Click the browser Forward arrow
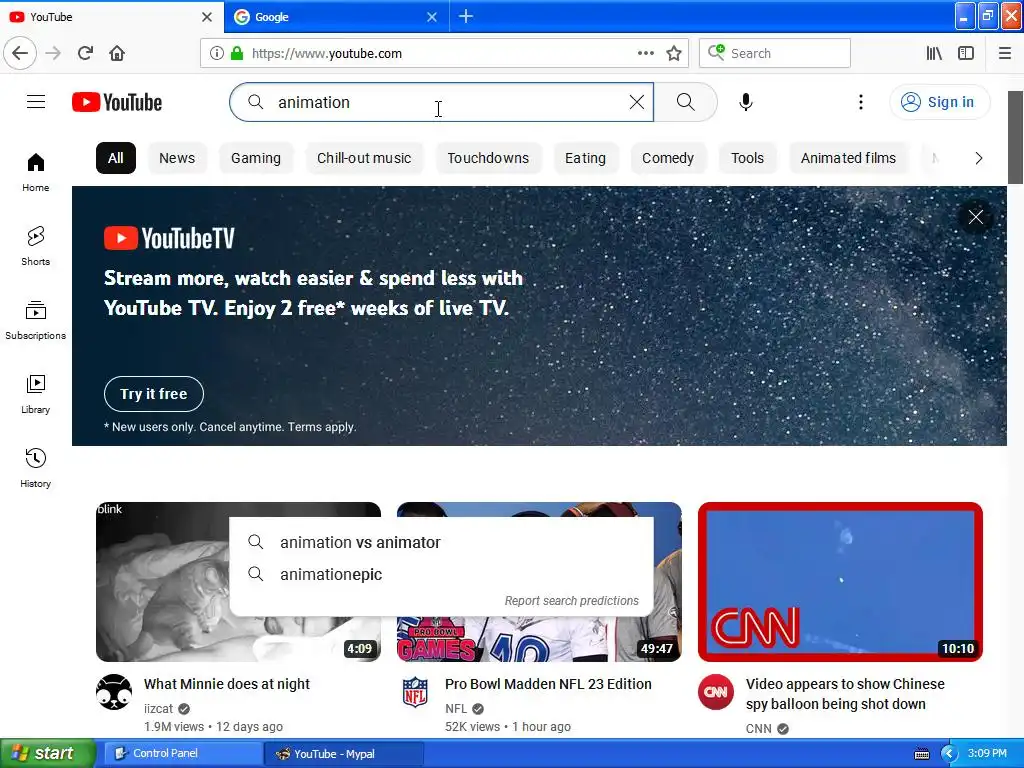Image resolution: width=1024 pixels, height=768 pixels. (x=53, y=53)
